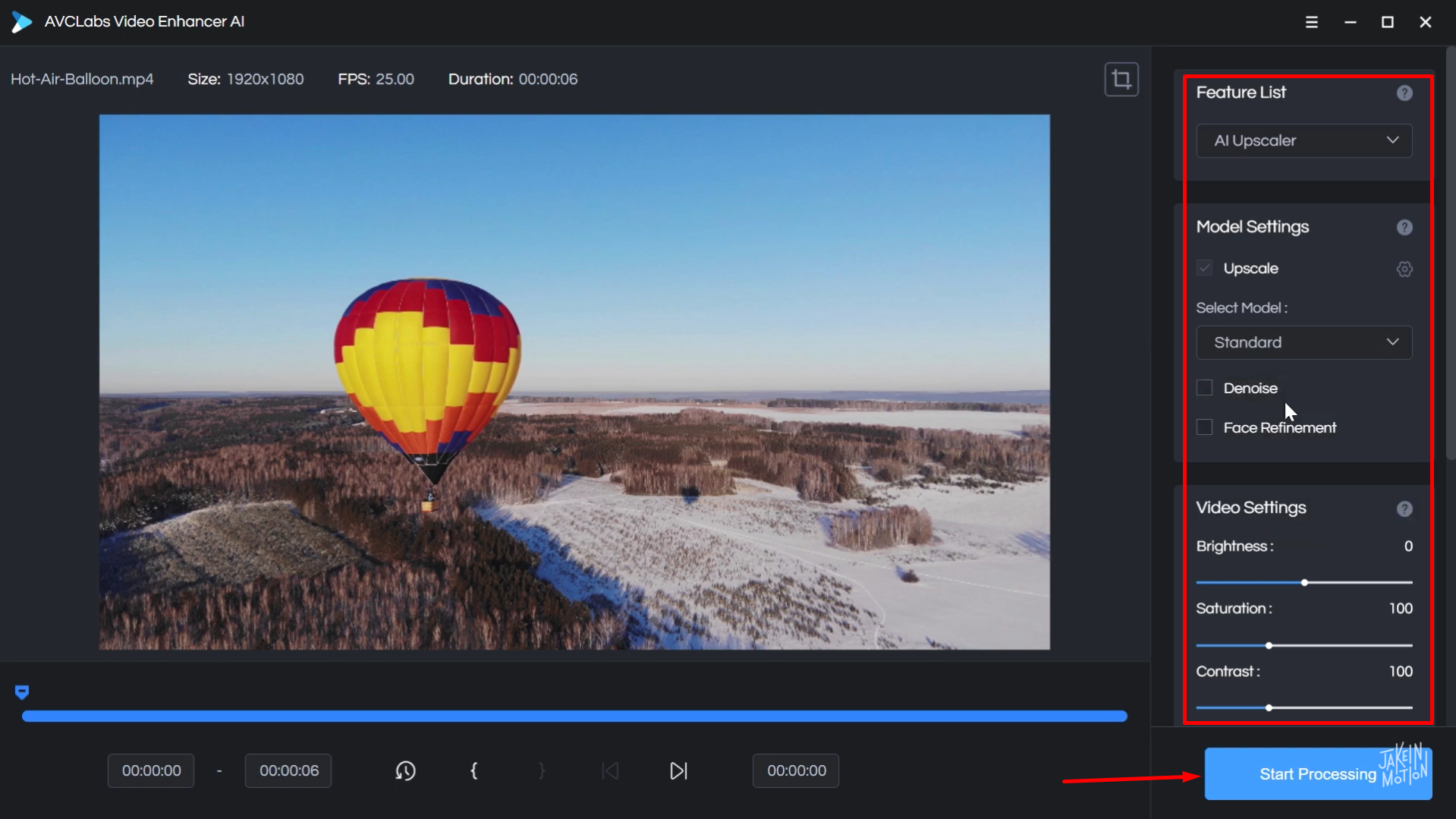Click the AVCLabs logo icon
The width and height of the screenshot is (1456, 819).
(x=21, y=21)
